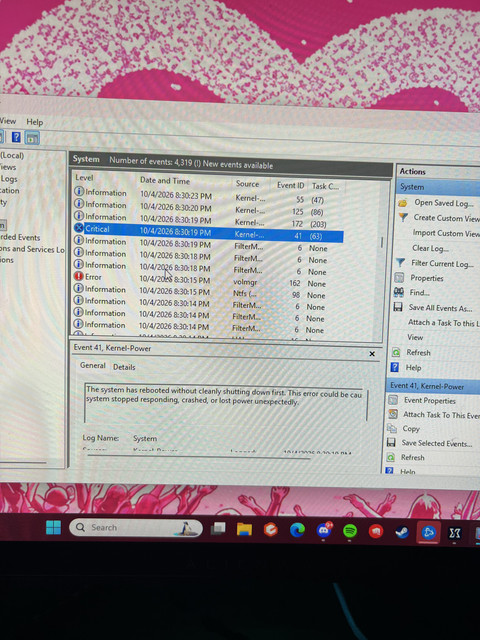
Task: Click the Refresh icon under Event 41, Kernel-Power
Action: point(391,457)
